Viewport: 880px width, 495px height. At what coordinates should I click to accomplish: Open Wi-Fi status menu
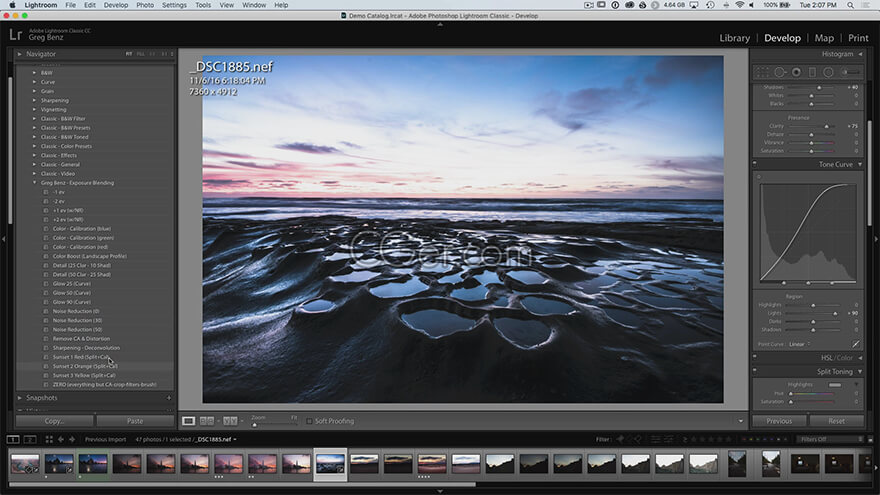click(x=740, y=5)
